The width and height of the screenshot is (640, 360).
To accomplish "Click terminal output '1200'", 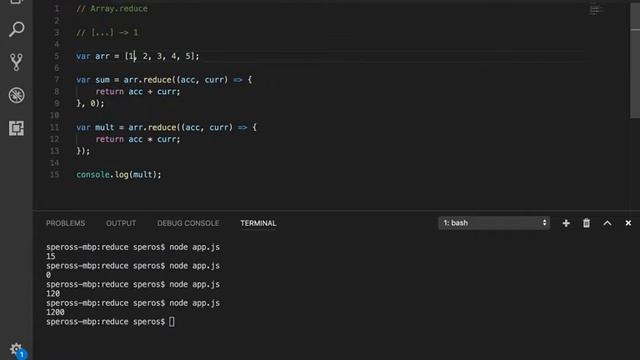I will [55, 312].
